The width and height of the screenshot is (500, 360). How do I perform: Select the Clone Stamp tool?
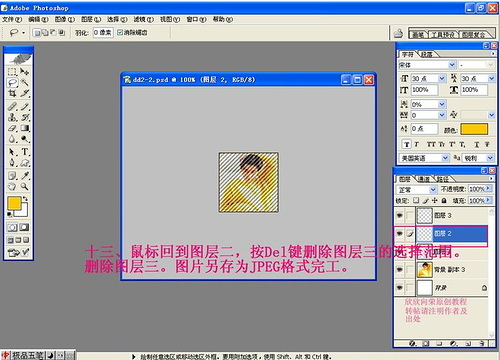12,117
